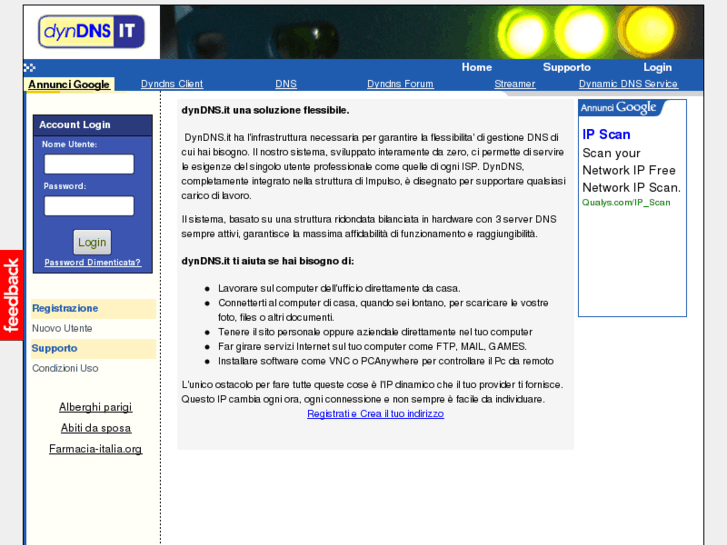The height and width of the screenshot is (545, 727).
Task: Open the Condizioni Uso sidebar link
Action: [x=65, y=368]
